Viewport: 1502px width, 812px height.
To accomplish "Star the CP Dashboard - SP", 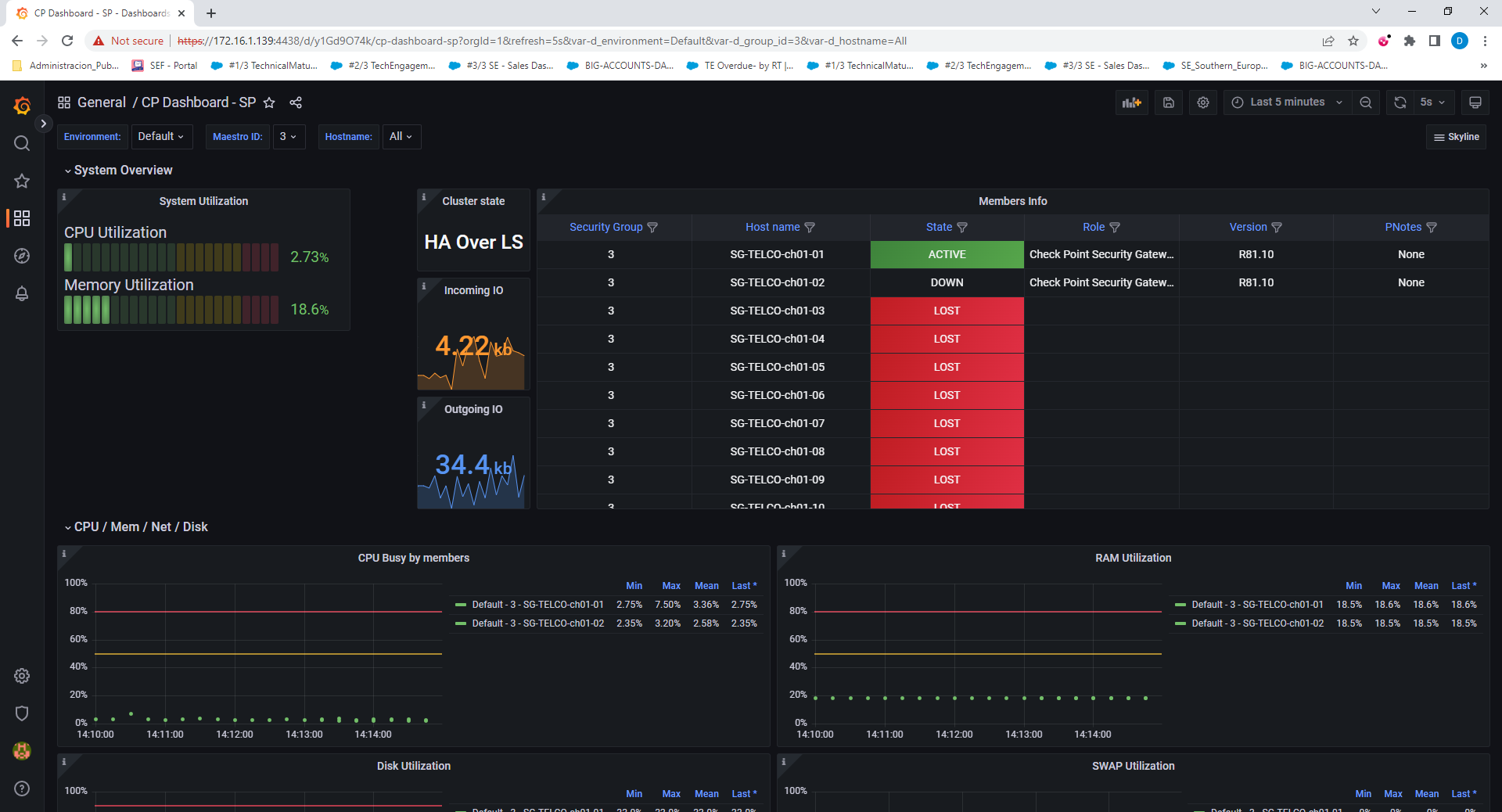I will (x=269, y=102).
